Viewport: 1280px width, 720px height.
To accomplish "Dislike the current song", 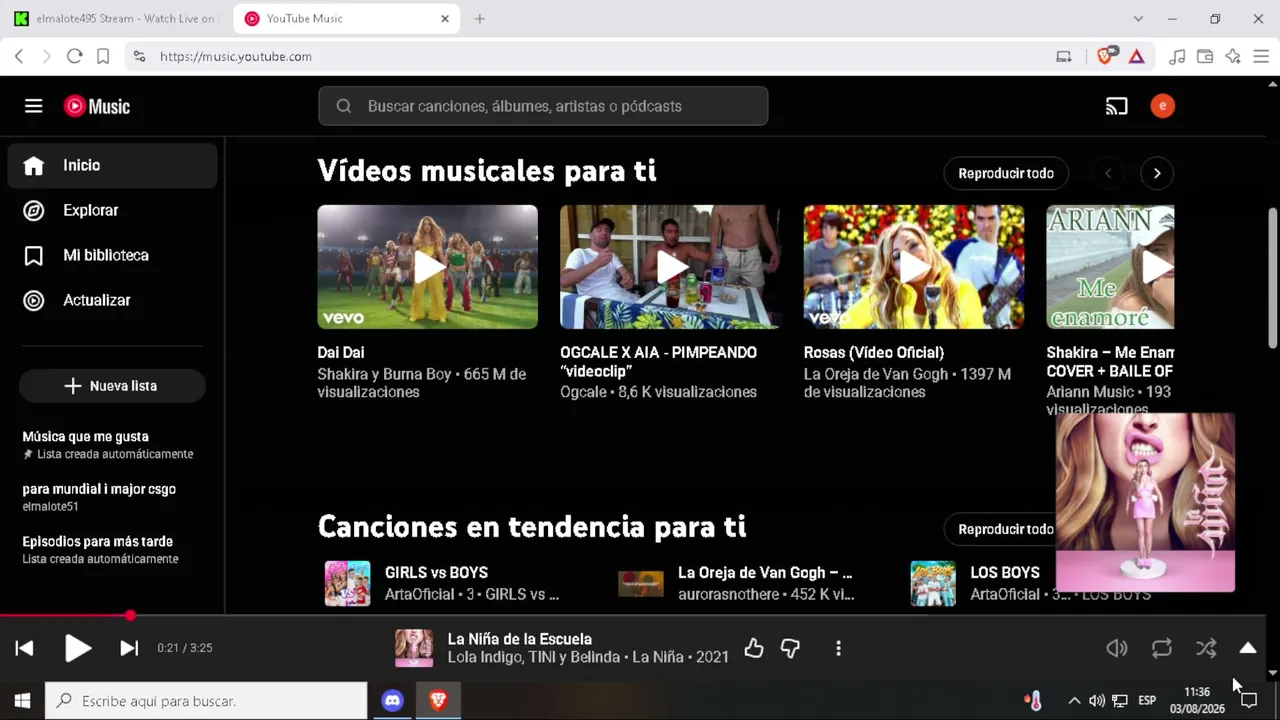I will (790, 649).
